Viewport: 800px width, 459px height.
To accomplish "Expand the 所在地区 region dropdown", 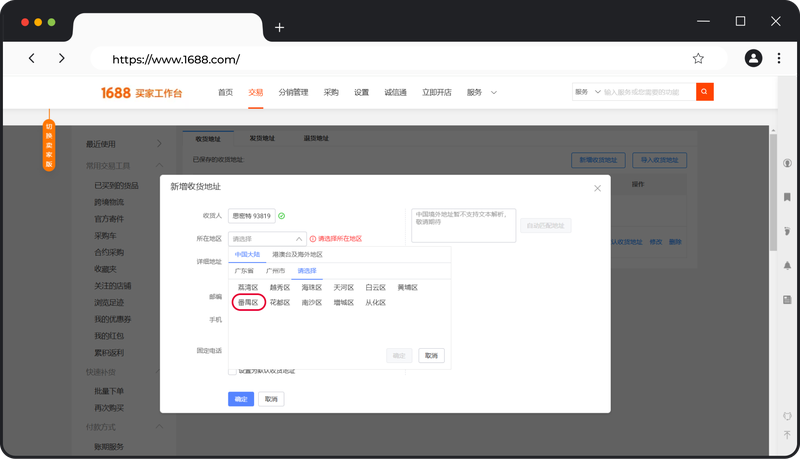I will (x=267, y=239).
